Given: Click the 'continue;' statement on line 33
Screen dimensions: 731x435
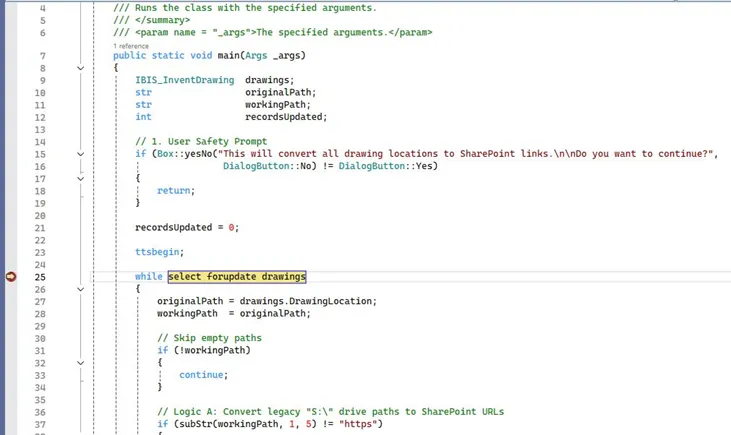Looking at the screenshot, I should (203, 374).
